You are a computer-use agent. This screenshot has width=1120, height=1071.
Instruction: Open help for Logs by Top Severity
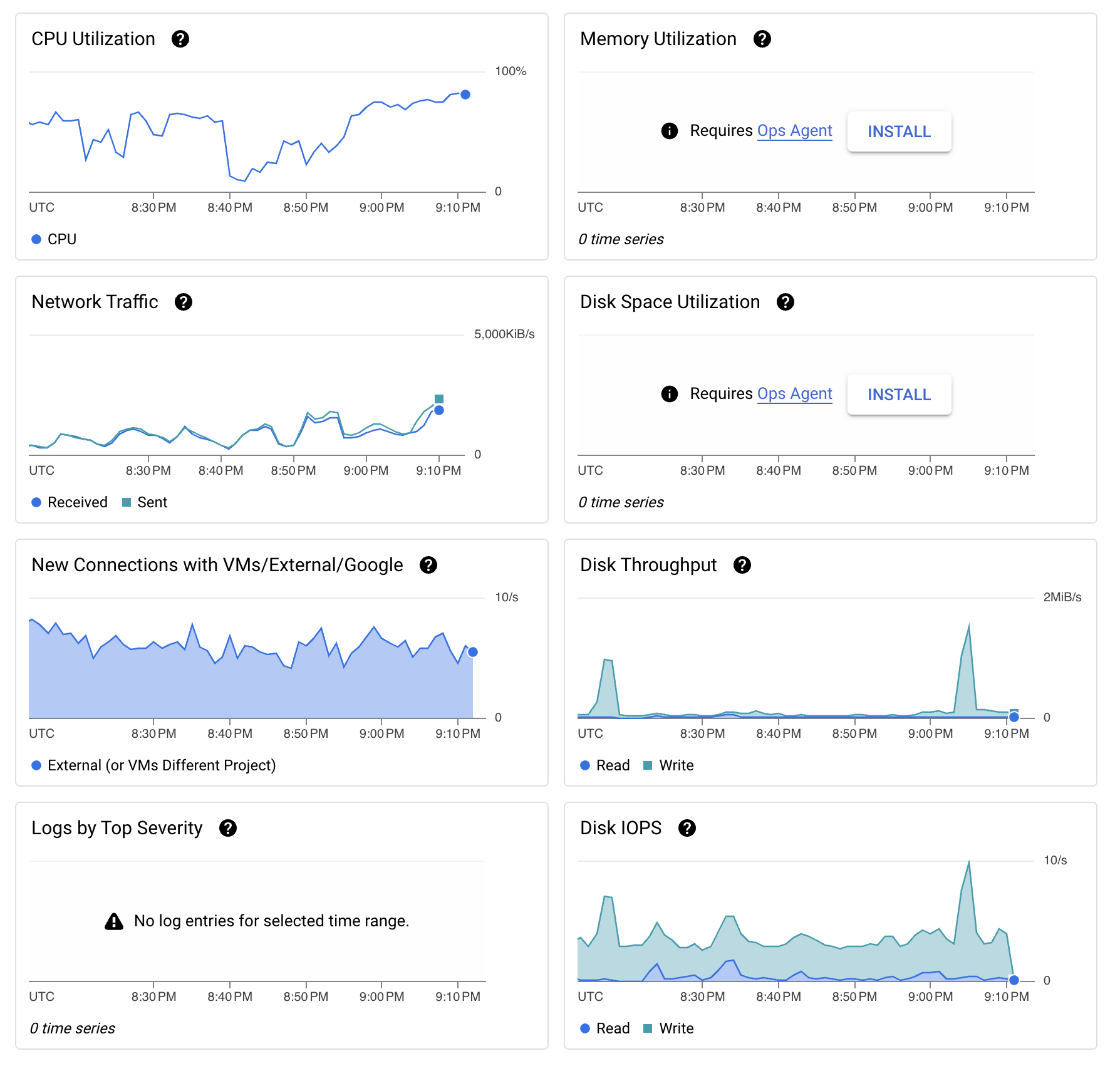tap(227, 828)
